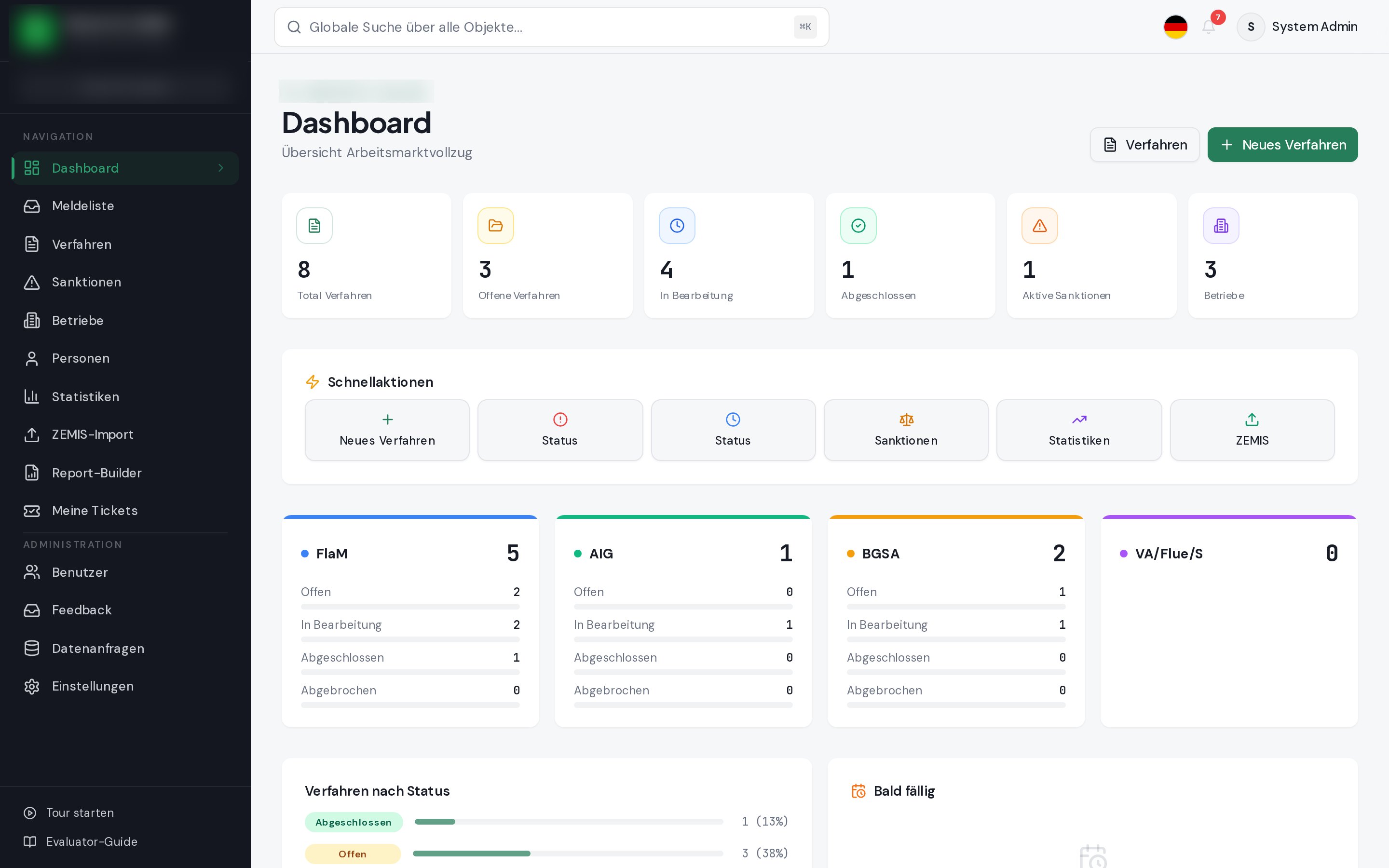1389x868 pixels.
Task: Select Betriebe in the sidebar
Action: tap(125, 320)
